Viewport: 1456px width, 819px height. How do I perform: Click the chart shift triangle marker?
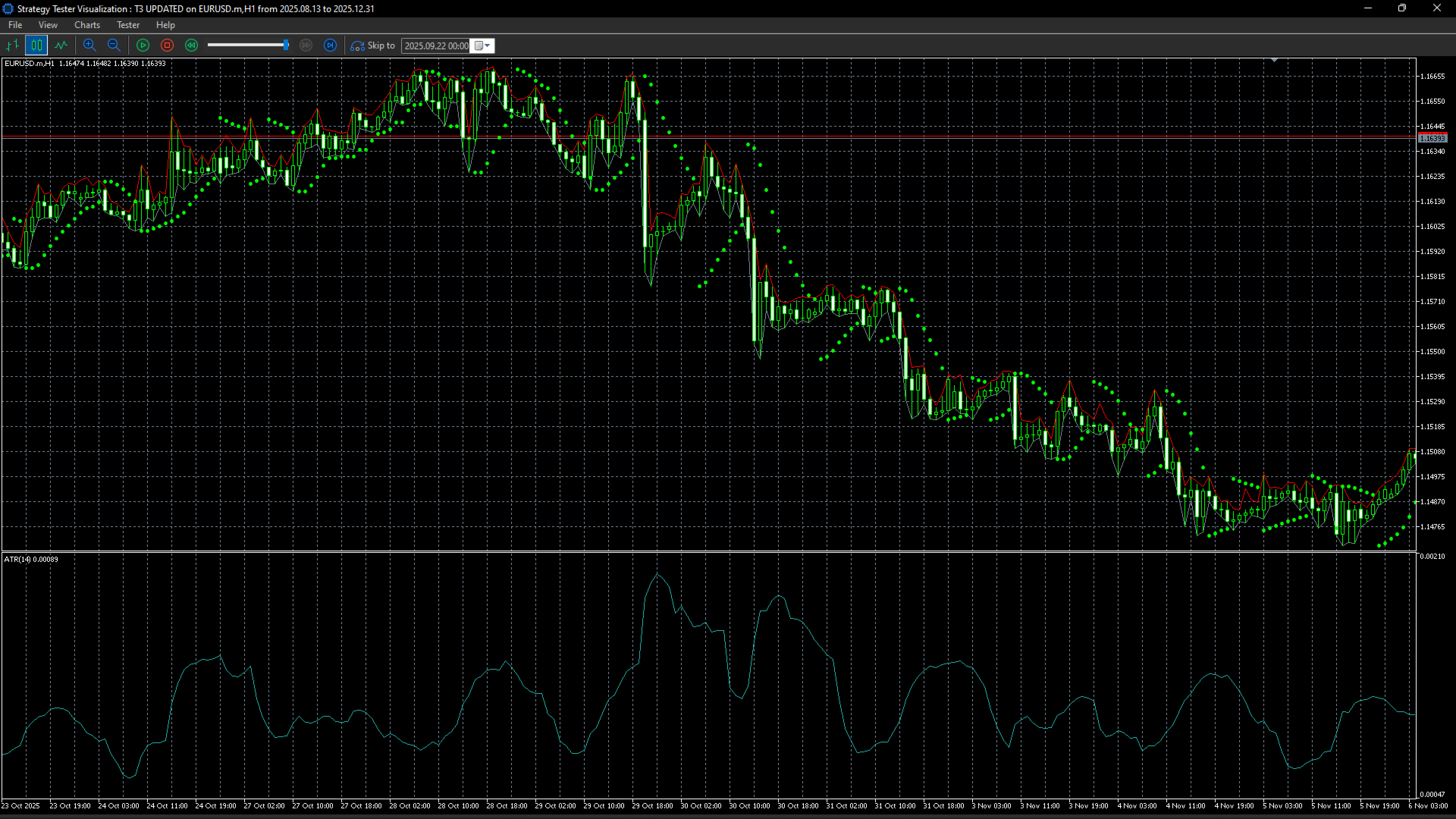1275,60
